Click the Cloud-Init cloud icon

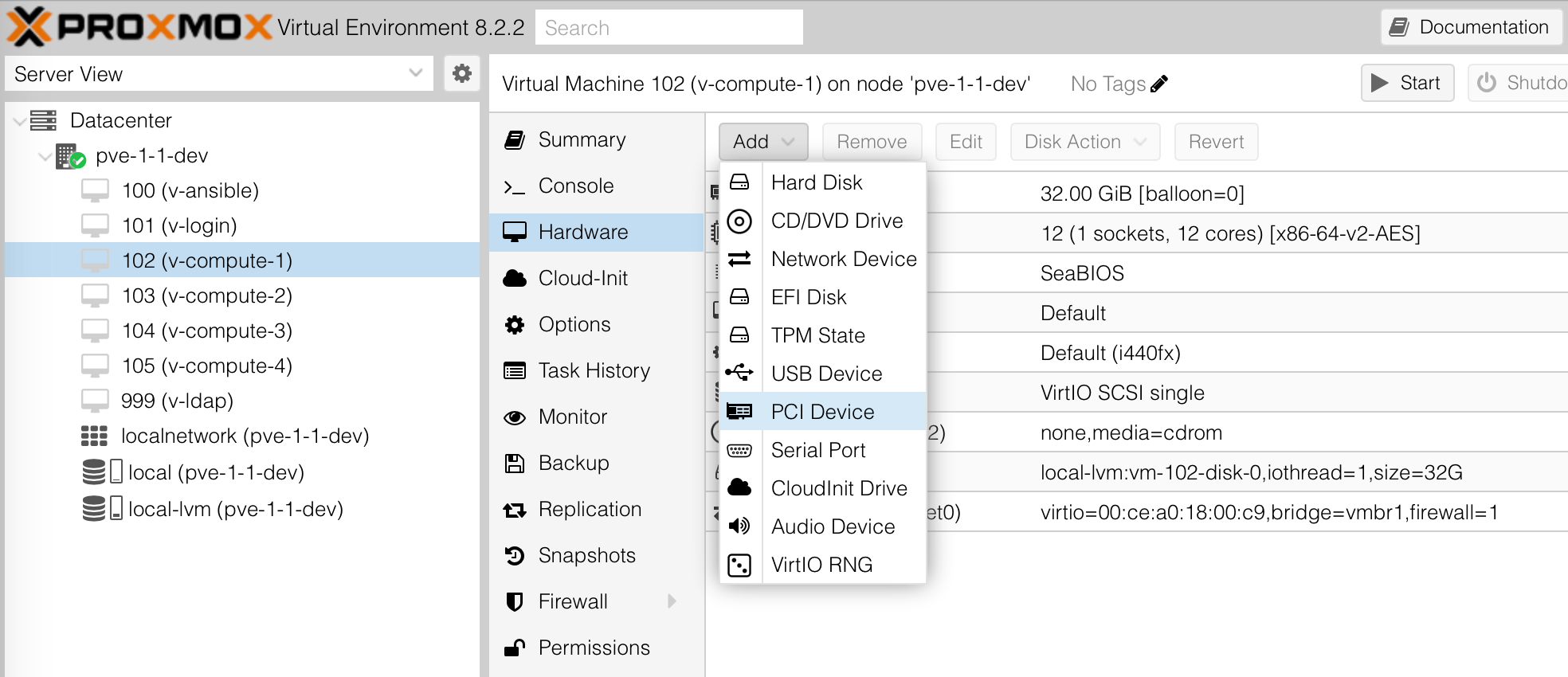coord(515,278)
